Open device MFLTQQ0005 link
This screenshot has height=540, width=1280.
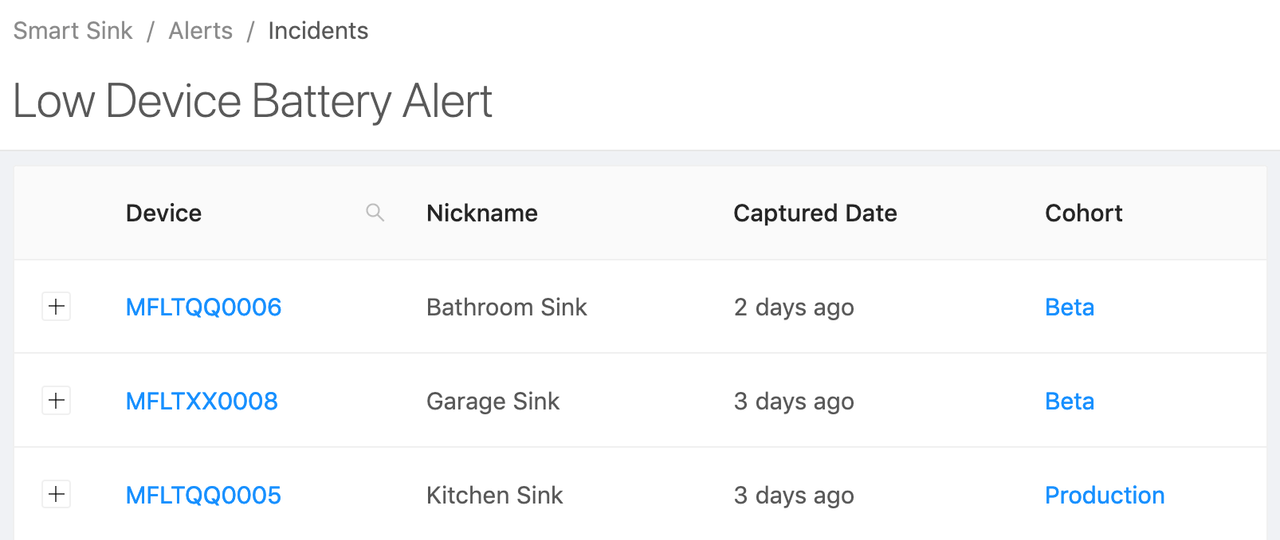(x=203, y=495)
